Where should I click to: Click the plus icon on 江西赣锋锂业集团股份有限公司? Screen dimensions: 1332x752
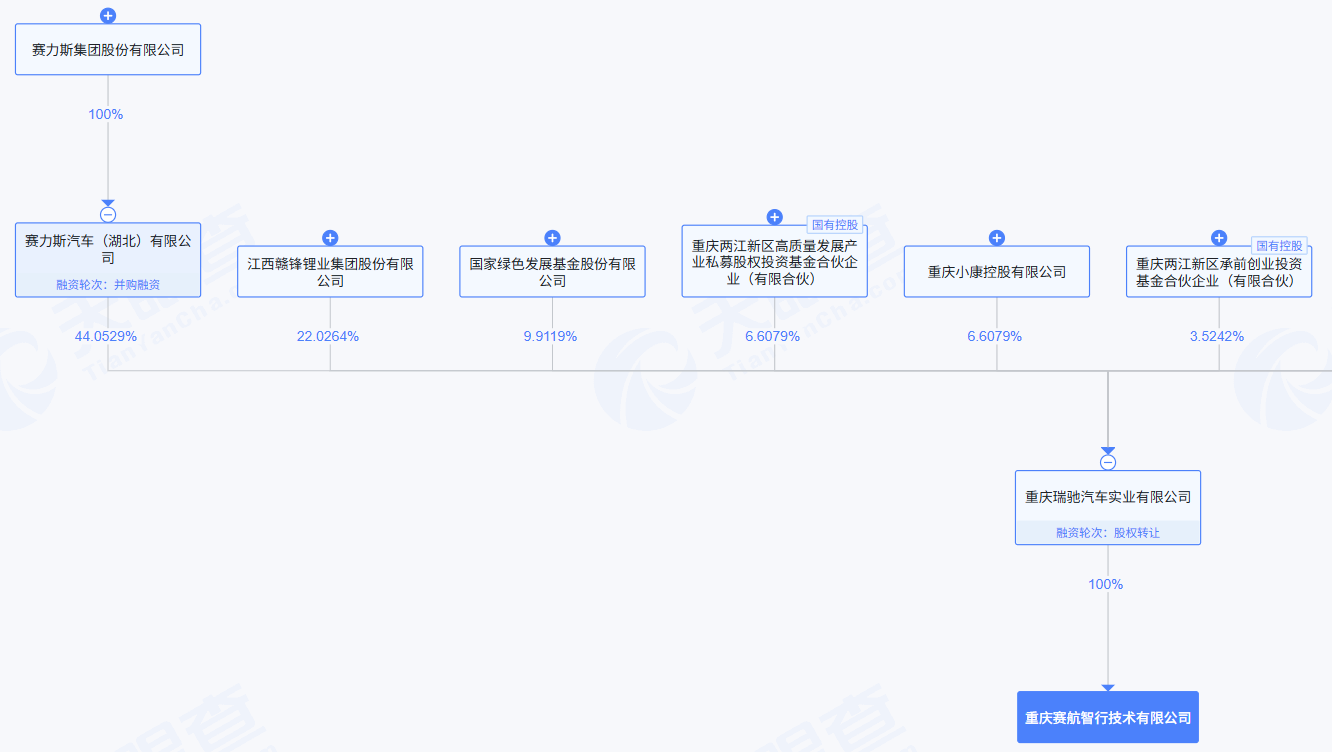pos(330,237)
